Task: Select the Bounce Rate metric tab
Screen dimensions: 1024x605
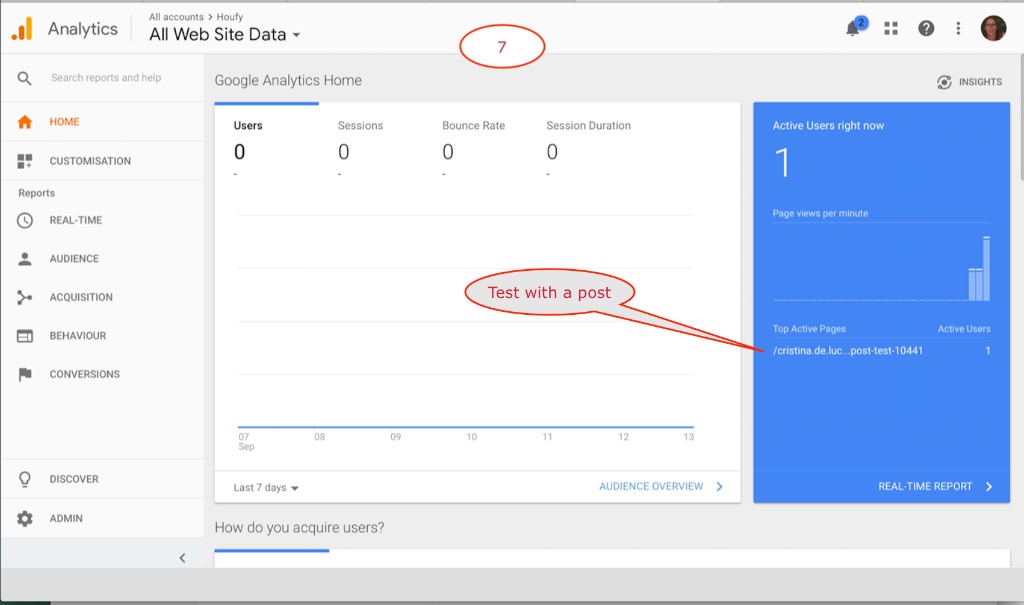Action: pos(473,126)
